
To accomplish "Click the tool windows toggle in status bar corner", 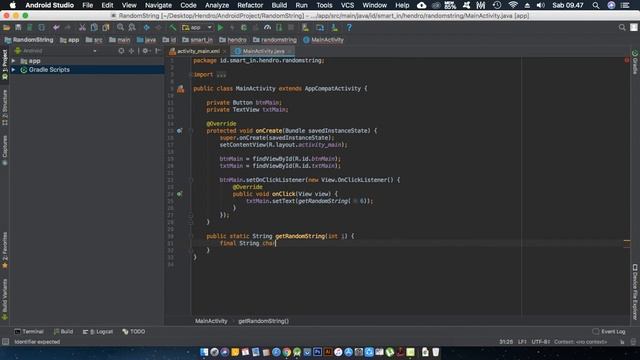I will pyautogui.click(x=5, y=342).
